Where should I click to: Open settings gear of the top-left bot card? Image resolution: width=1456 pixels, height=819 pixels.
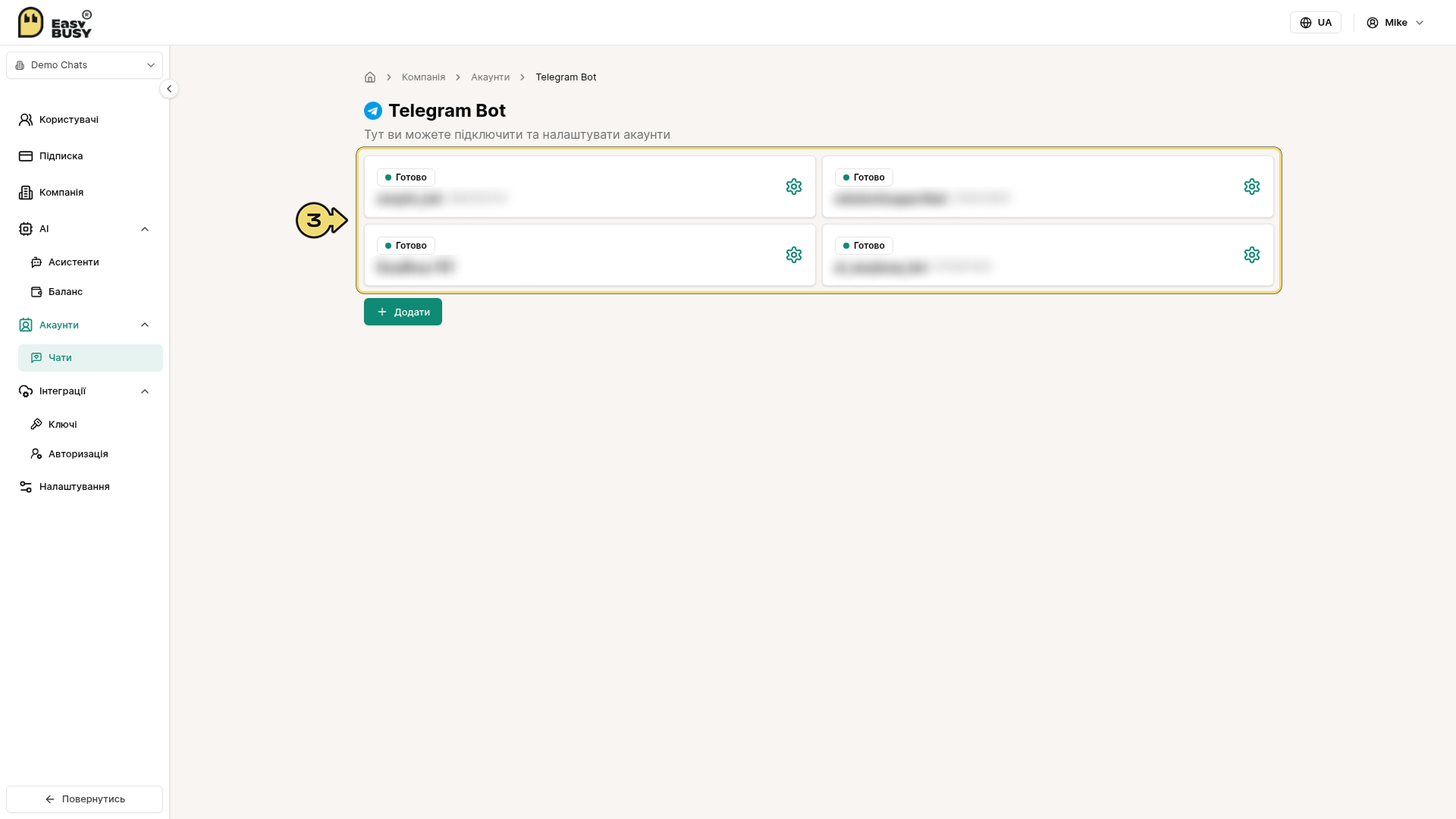(794, 187)
